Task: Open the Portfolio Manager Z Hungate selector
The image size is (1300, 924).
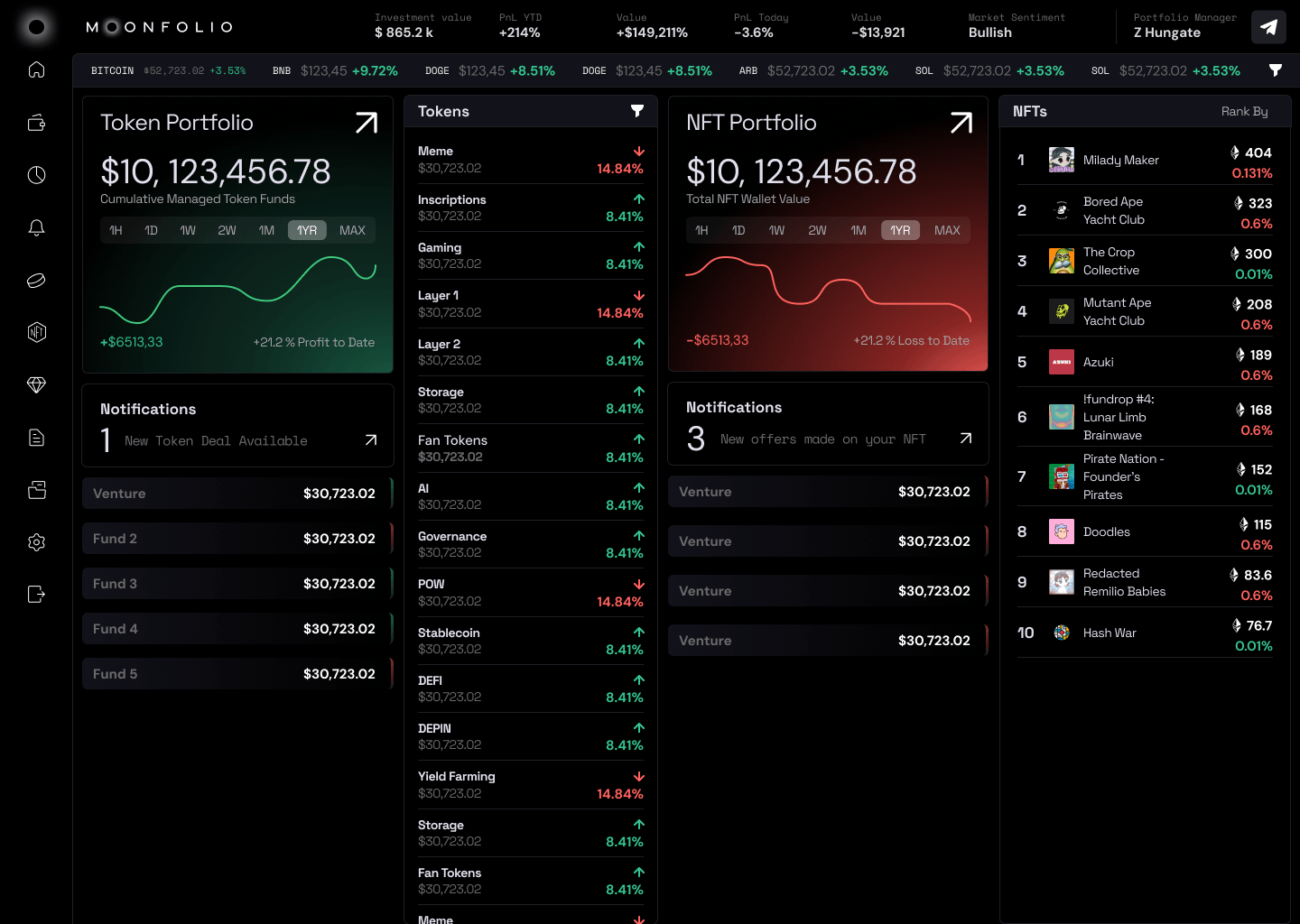Action: [1184, 26]
